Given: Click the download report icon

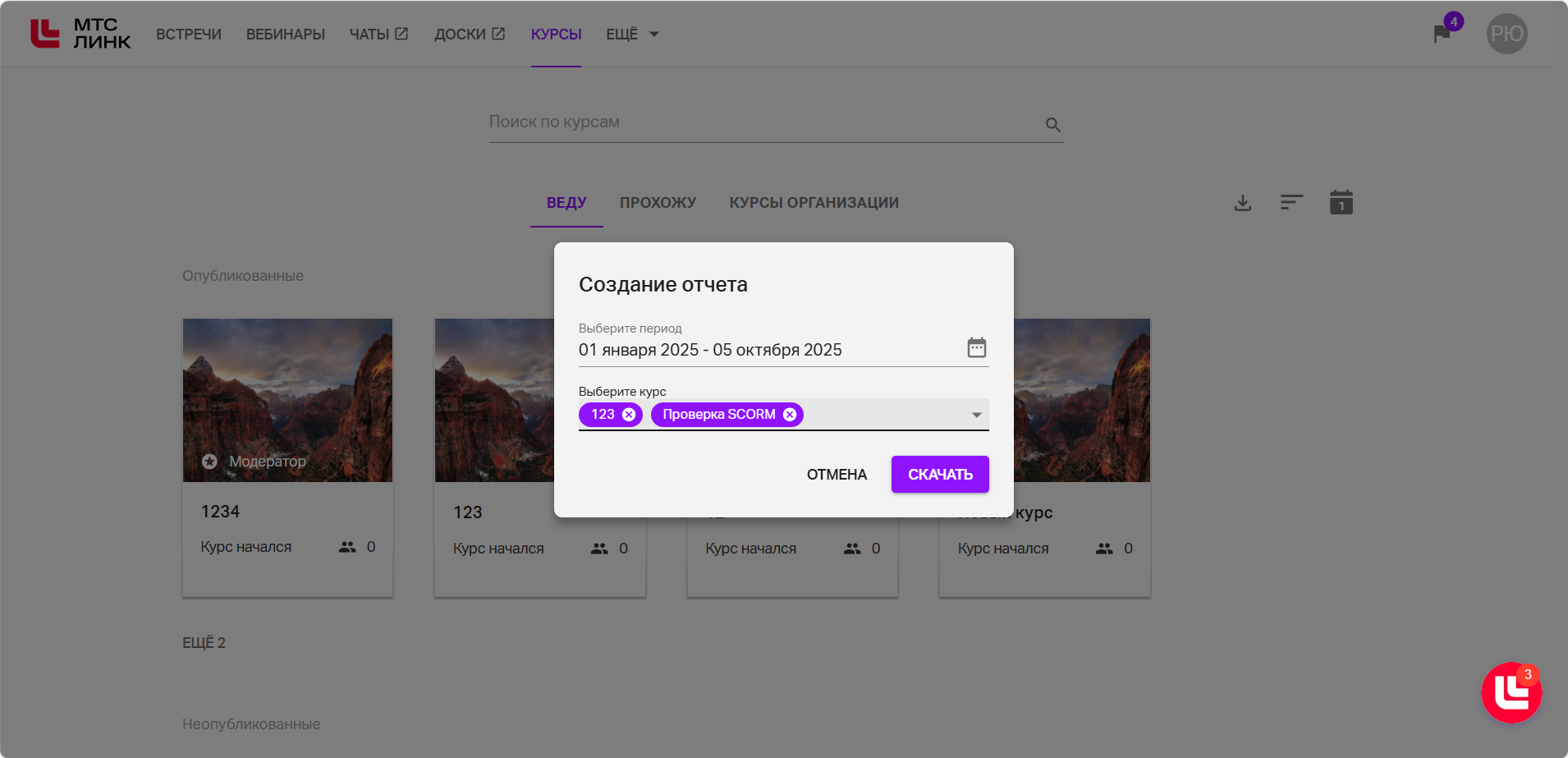Looking at the screenshot, I should click(1243, 203).
